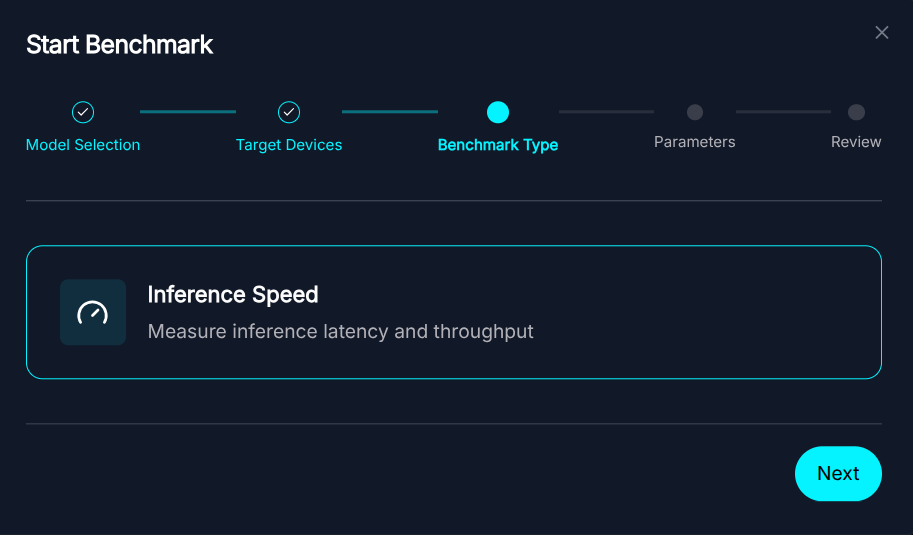Viewport: 913px width, 535px height.
Task: Click the gray Parameters step dot
Action: 695,112
